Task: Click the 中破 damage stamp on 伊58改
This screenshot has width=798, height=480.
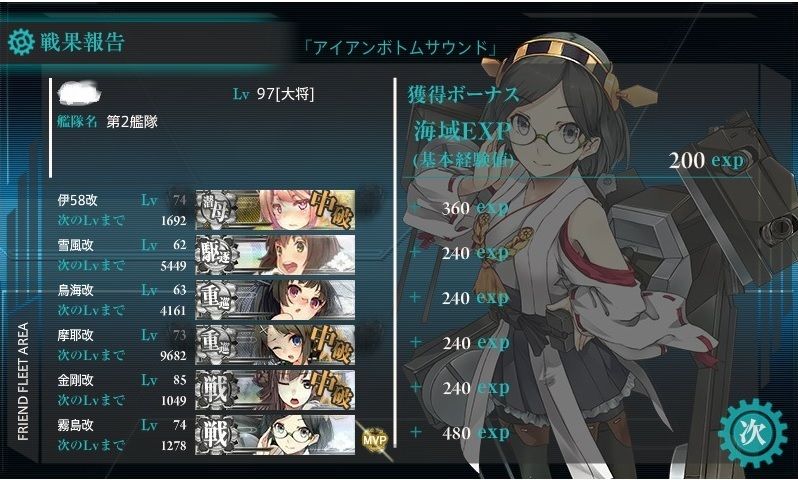Action: pyautogui.click(x=331, y=208)
